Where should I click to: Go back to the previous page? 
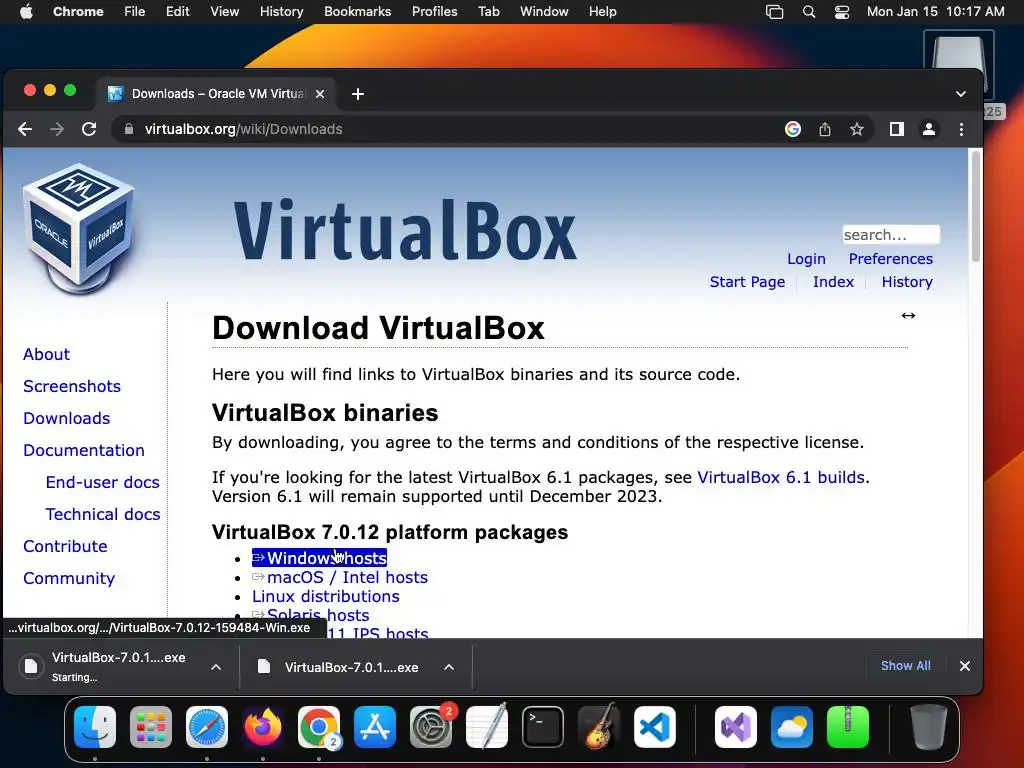25,129
